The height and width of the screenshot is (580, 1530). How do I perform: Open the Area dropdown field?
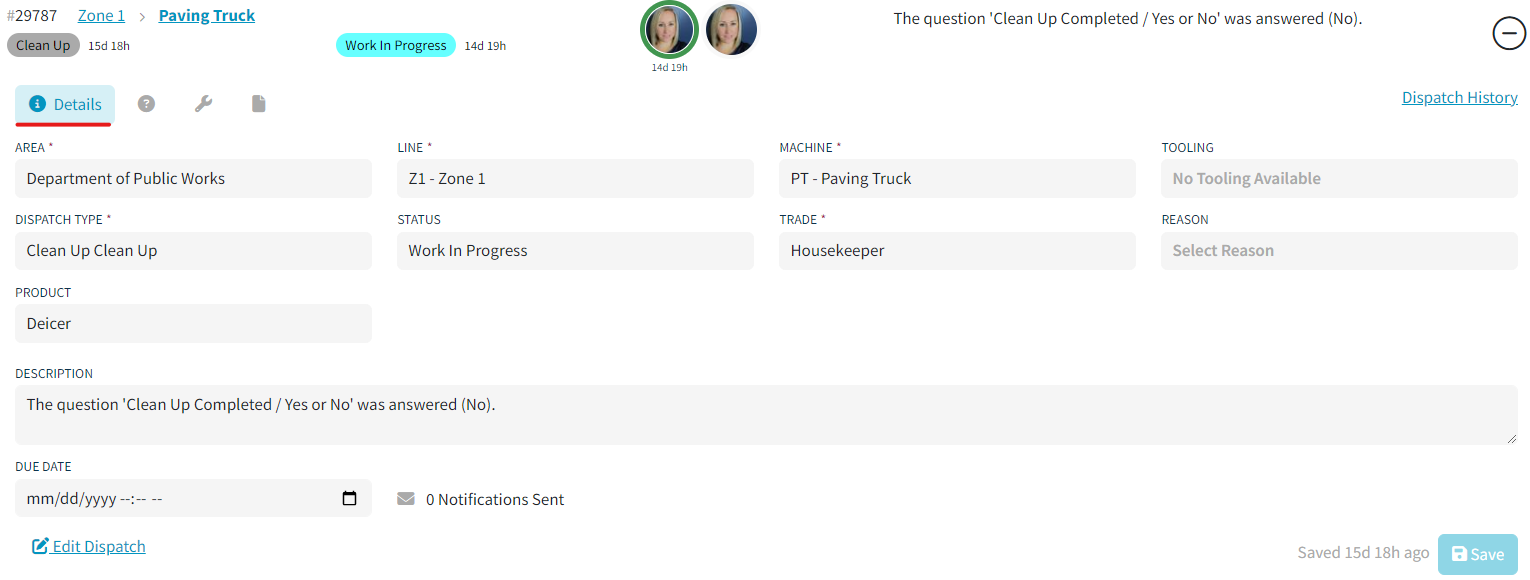coord(193,178)
